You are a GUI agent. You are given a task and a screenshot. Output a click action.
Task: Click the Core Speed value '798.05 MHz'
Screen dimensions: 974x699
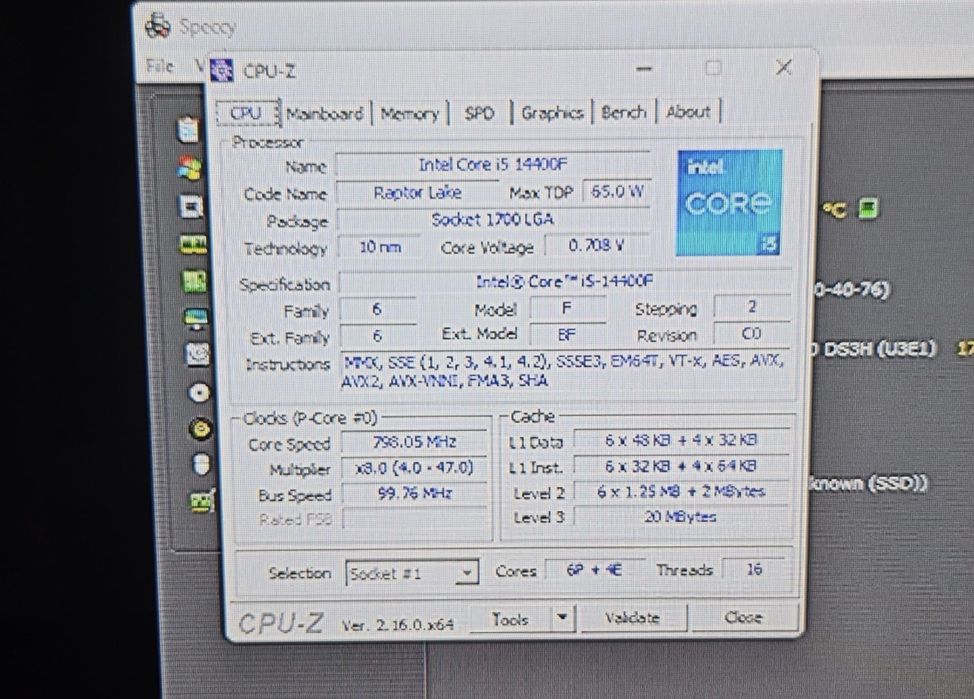click(x=414, y=442)
